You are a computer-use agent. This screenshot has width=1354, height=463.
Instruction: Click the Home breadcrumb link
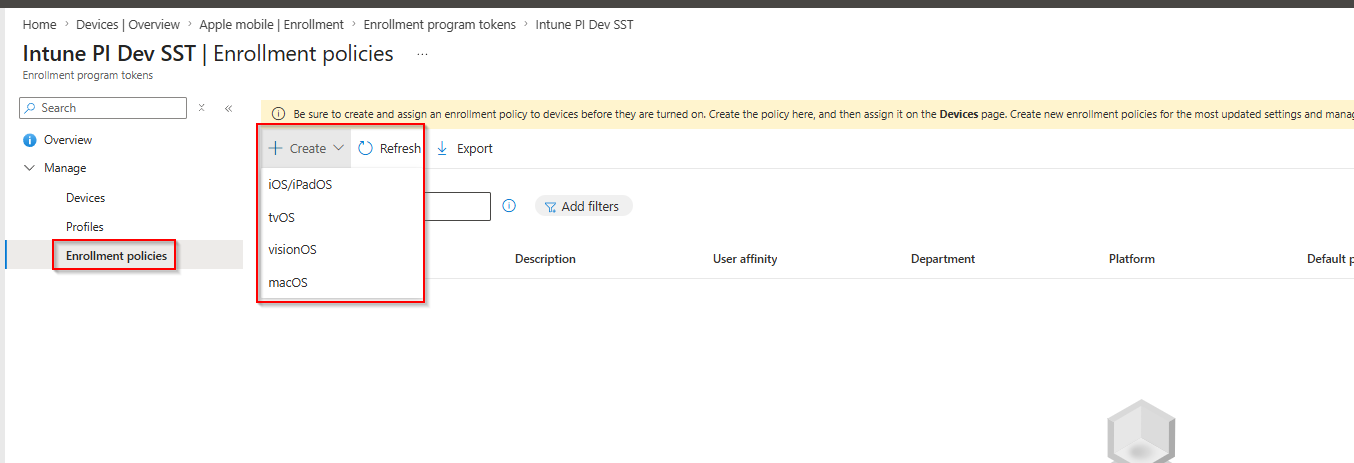(x=39, y=24)
